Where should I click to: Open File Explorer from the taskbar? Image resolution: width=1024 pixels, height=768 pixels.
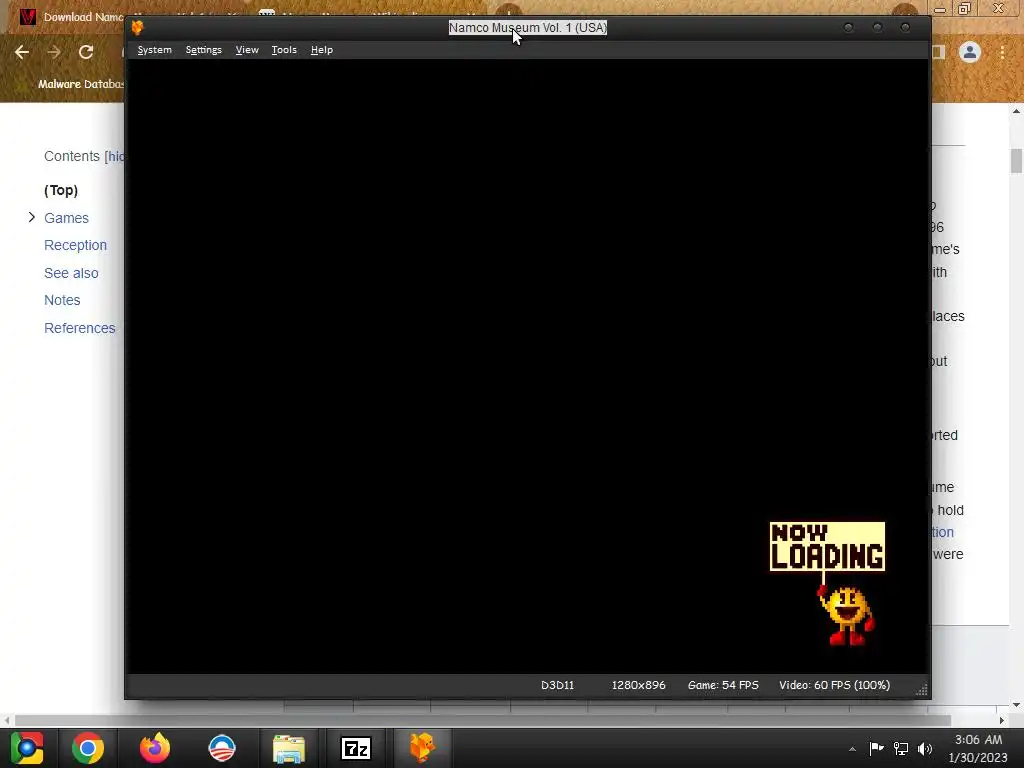point(289,748)
